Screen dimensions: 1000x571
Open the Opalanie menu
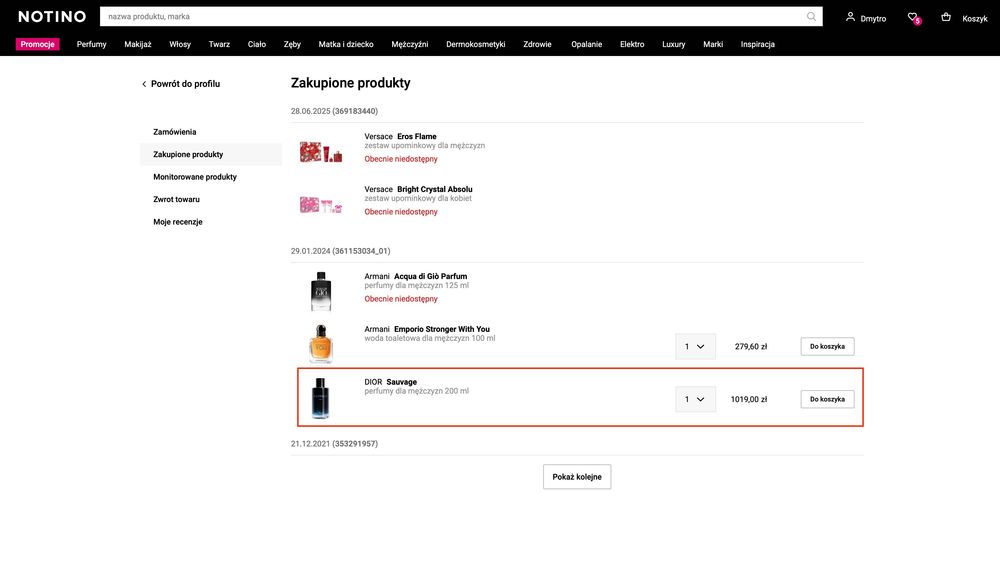[587, 44]
